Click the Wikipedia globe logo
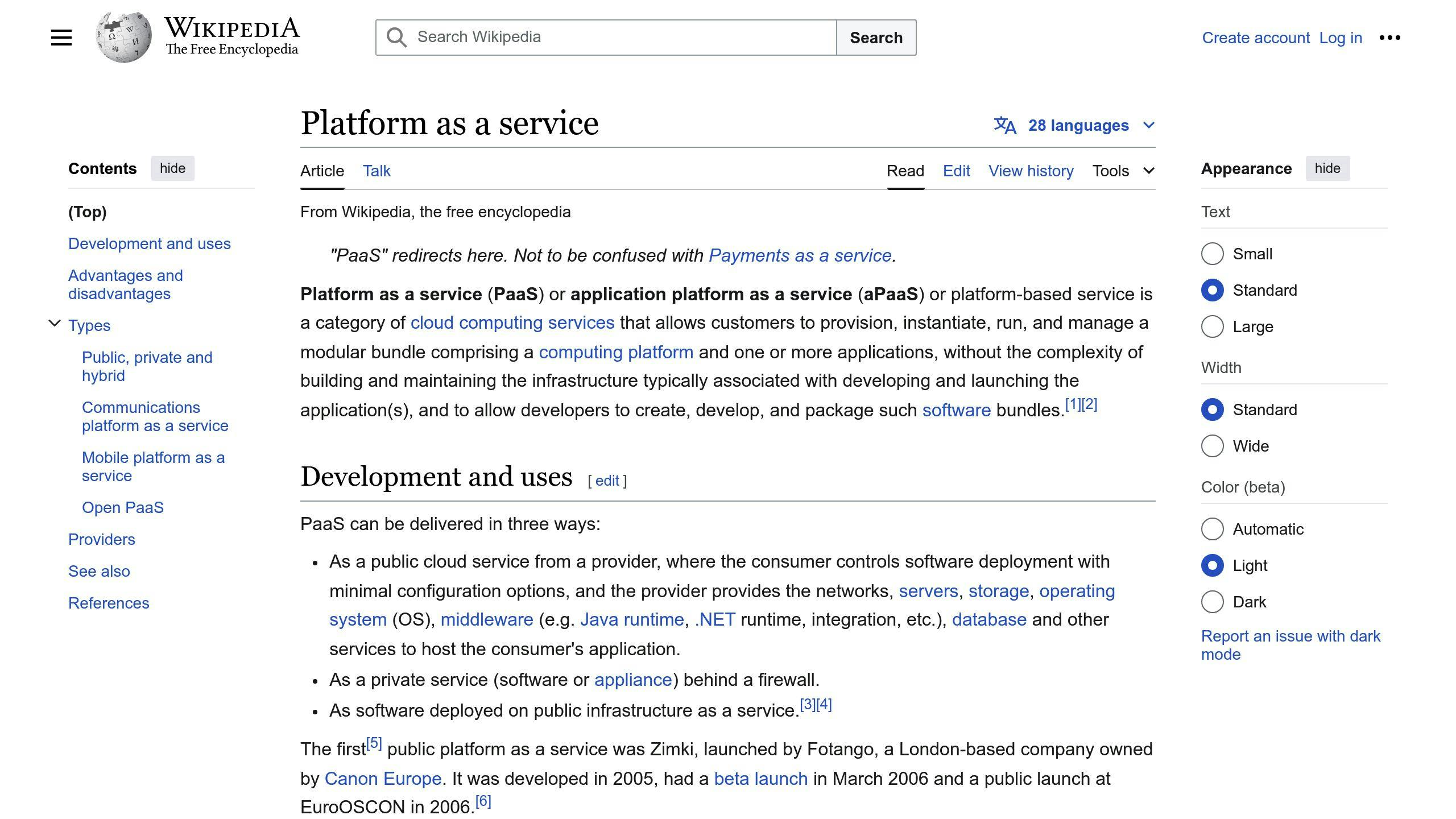The image size is (1456, 819). click(x=123, y=38)
